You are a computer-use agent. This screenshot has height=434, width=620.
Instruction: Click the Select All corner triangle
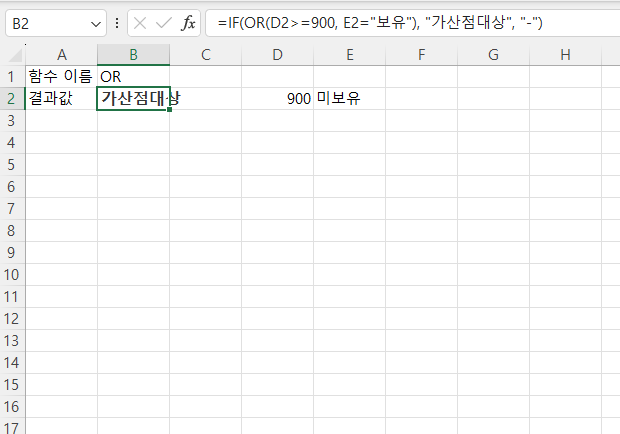tap(16, 55)
